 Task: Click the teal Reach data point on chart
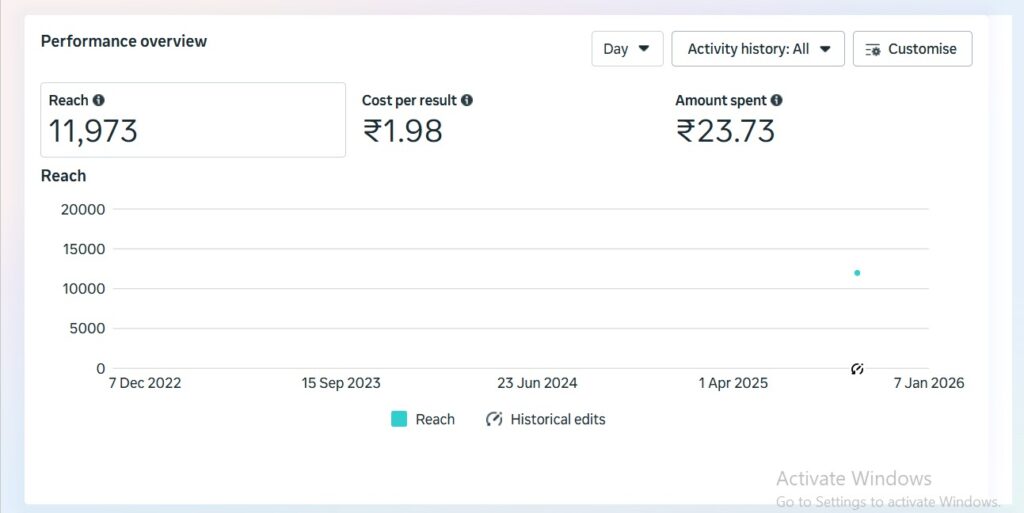click(857, 273)
